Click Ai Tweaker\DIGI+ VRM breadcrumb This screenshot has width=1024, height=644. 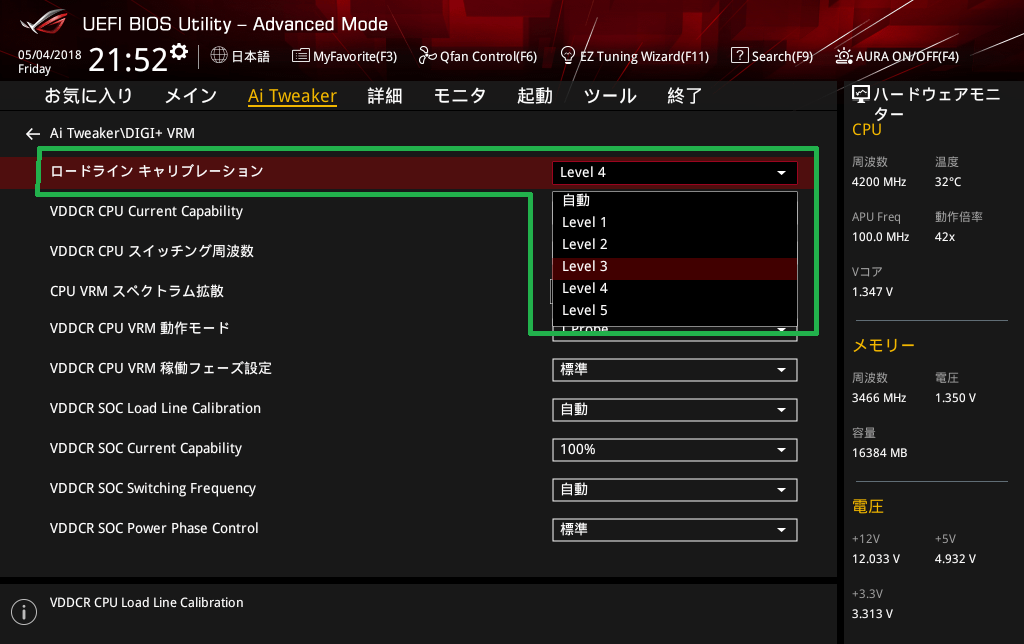click(122, 133)
